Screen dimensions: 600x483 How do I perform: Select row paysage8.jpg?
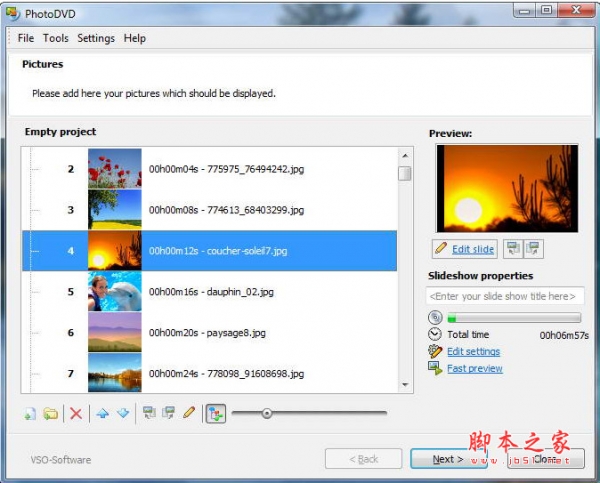click(x=210, y=333)
